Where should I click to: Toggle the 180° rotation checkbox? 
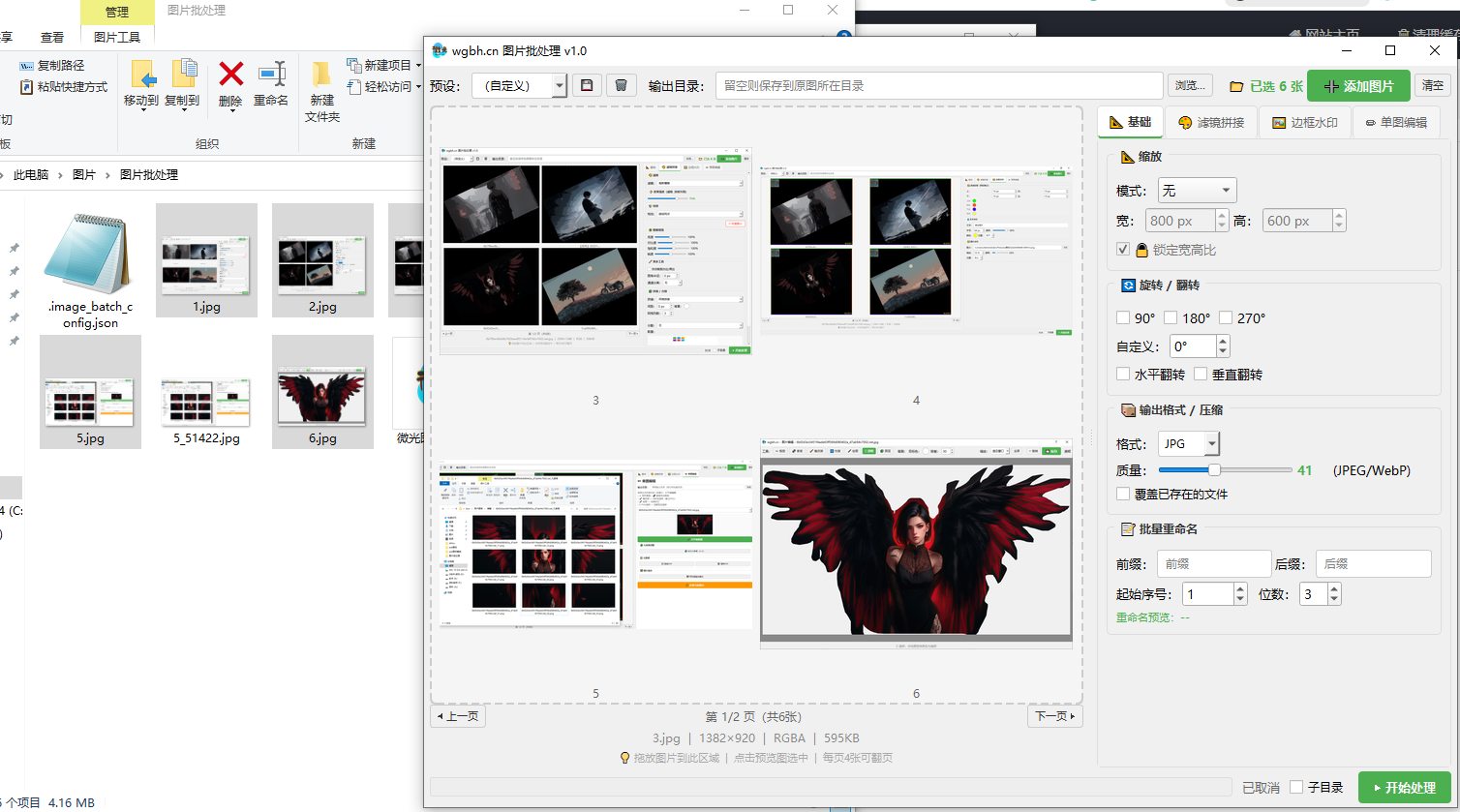tap(1171, 317)
